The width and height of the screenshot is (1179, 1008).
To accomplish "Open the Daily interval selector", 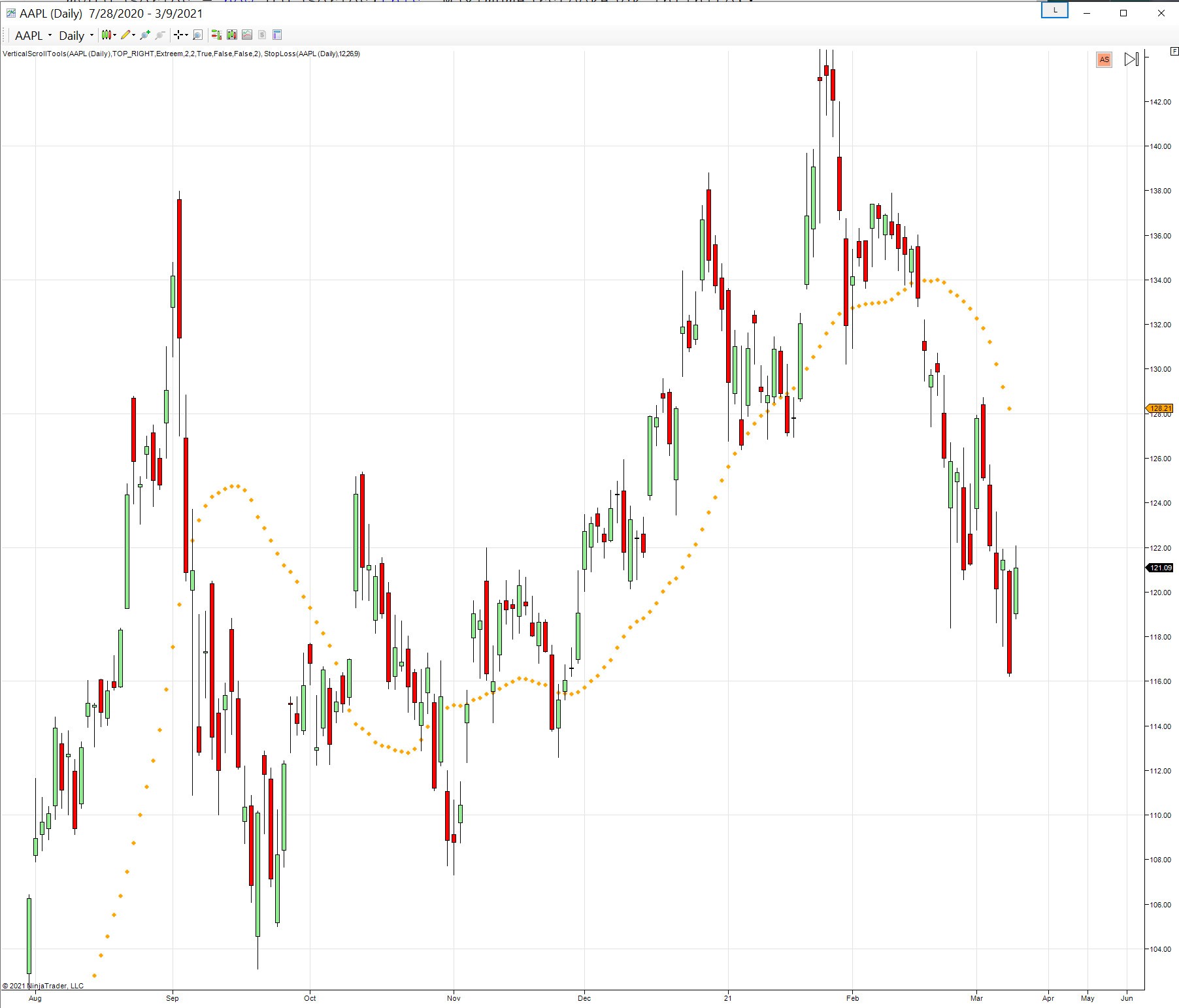I will pos(76,35).
